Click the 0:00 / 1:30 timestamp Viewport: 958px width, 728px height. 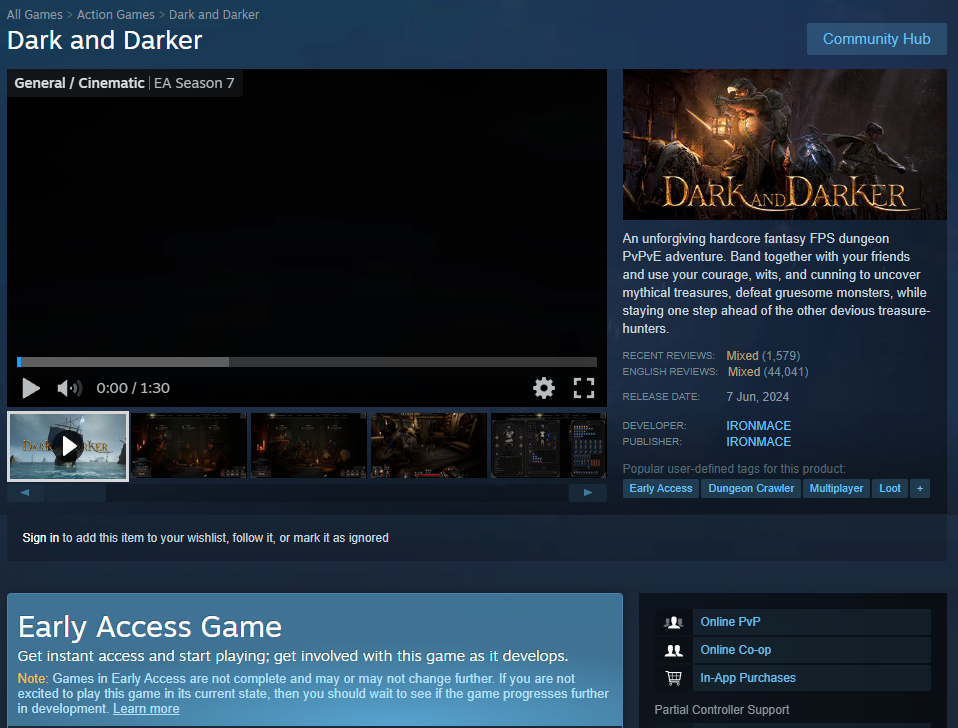(x=133, y=388)
